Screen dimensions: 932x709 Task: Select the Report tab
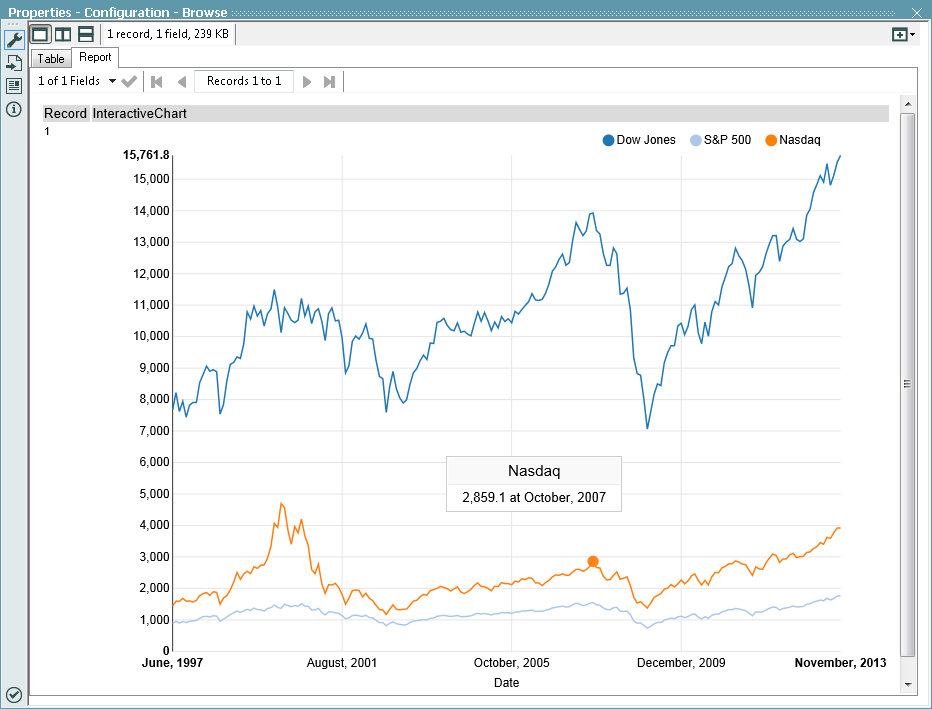click(x=95, y=58)
